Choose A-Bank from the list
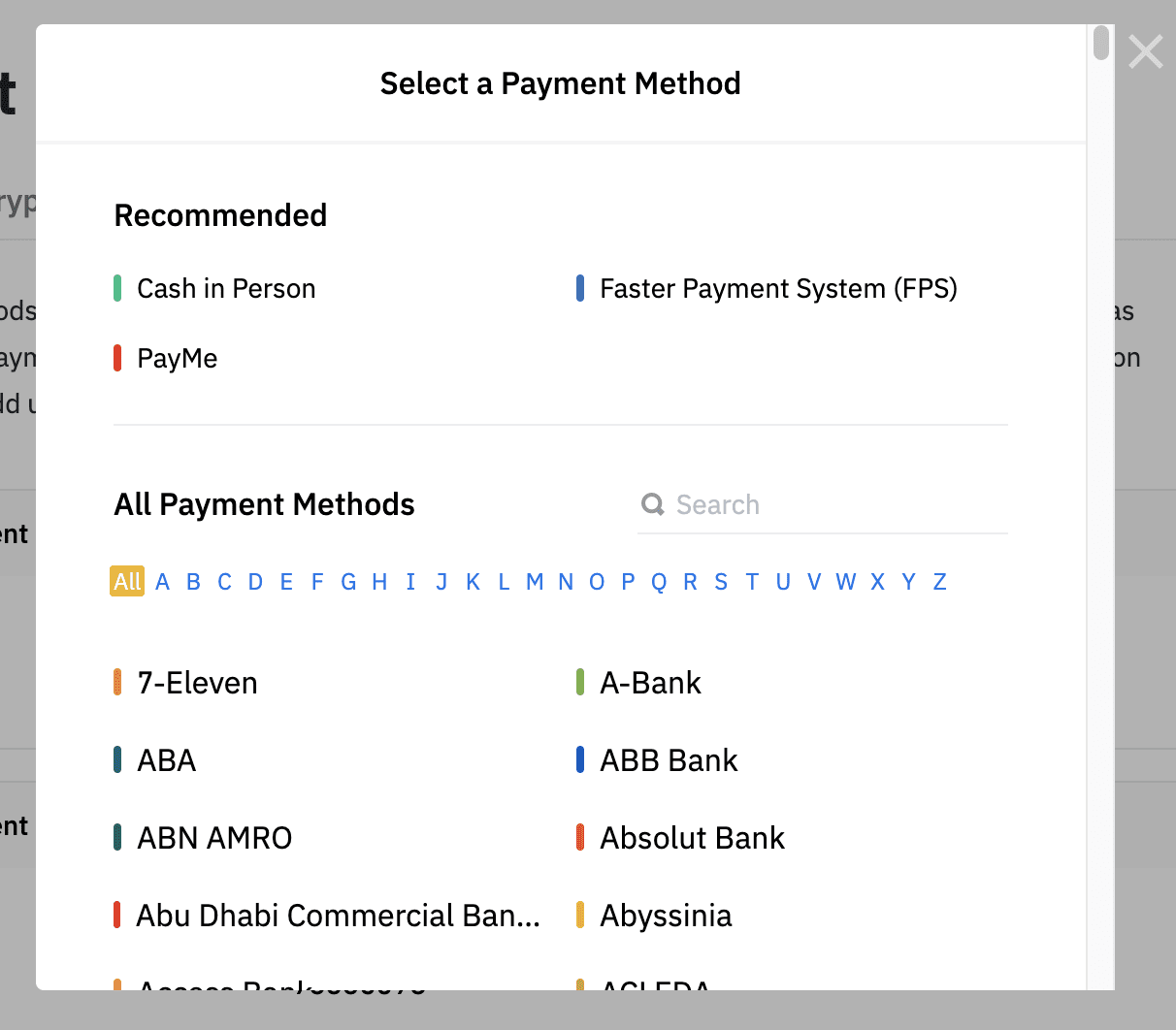Image resolution: width=1176 pixels, height=1030 pixels. coord(650,683)
